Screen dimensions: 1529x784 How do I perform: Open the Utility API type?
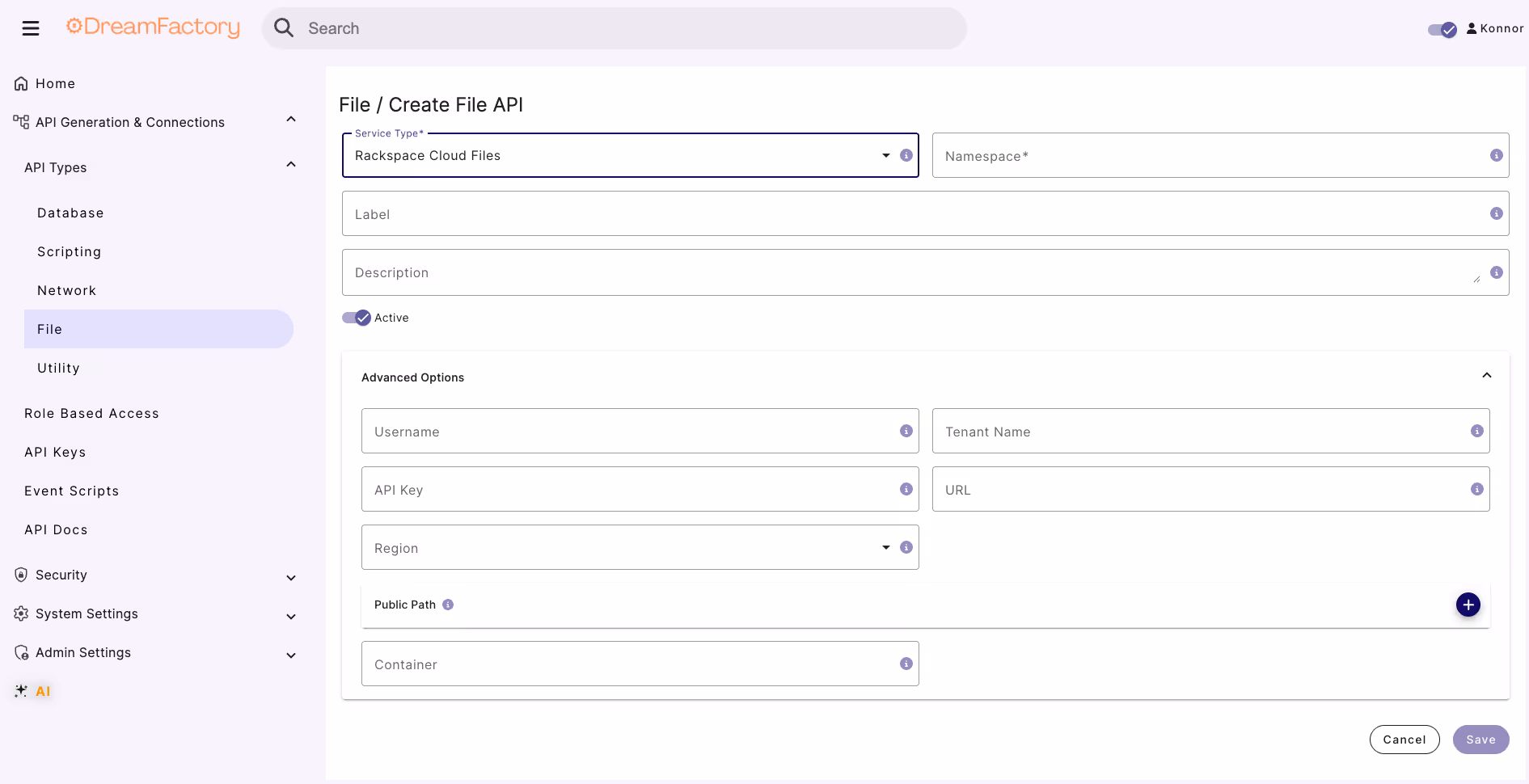coord(158,368)
